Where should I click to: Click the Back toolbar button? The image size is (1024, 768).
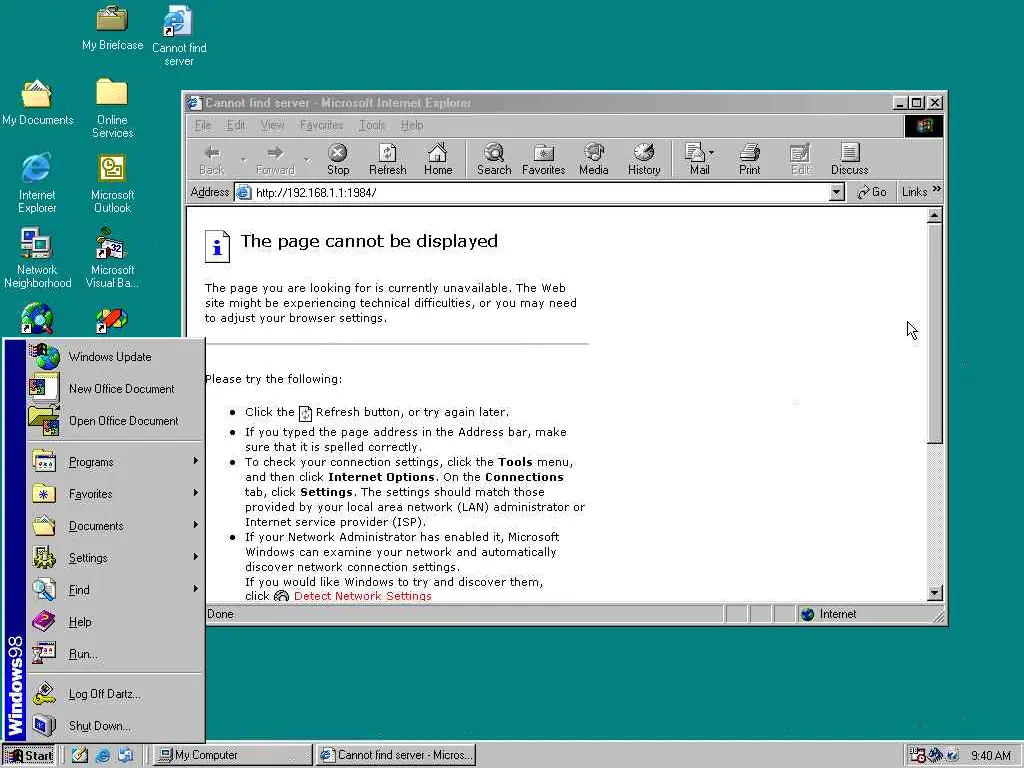tap(211, 159)
